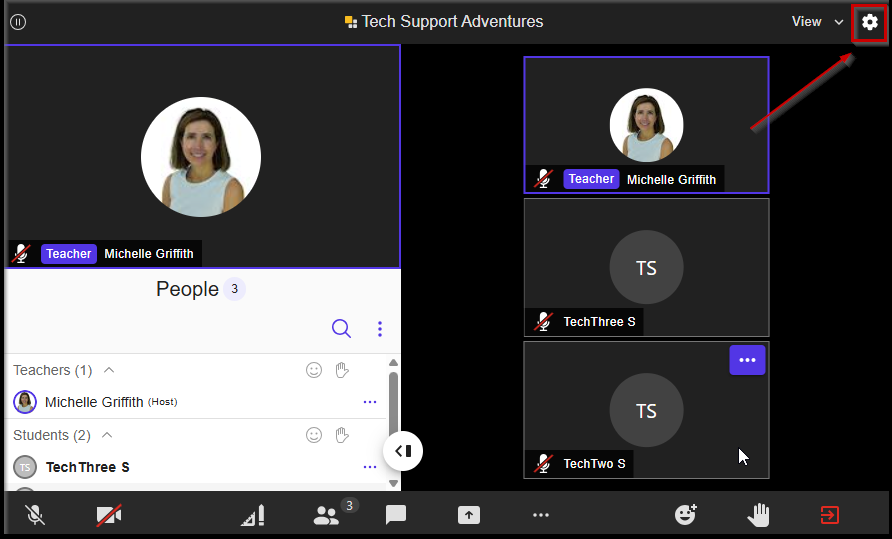Turn on the camera in bottom toolbar
Viewport: 892px width, 539px height.
(x=109, y=515)
